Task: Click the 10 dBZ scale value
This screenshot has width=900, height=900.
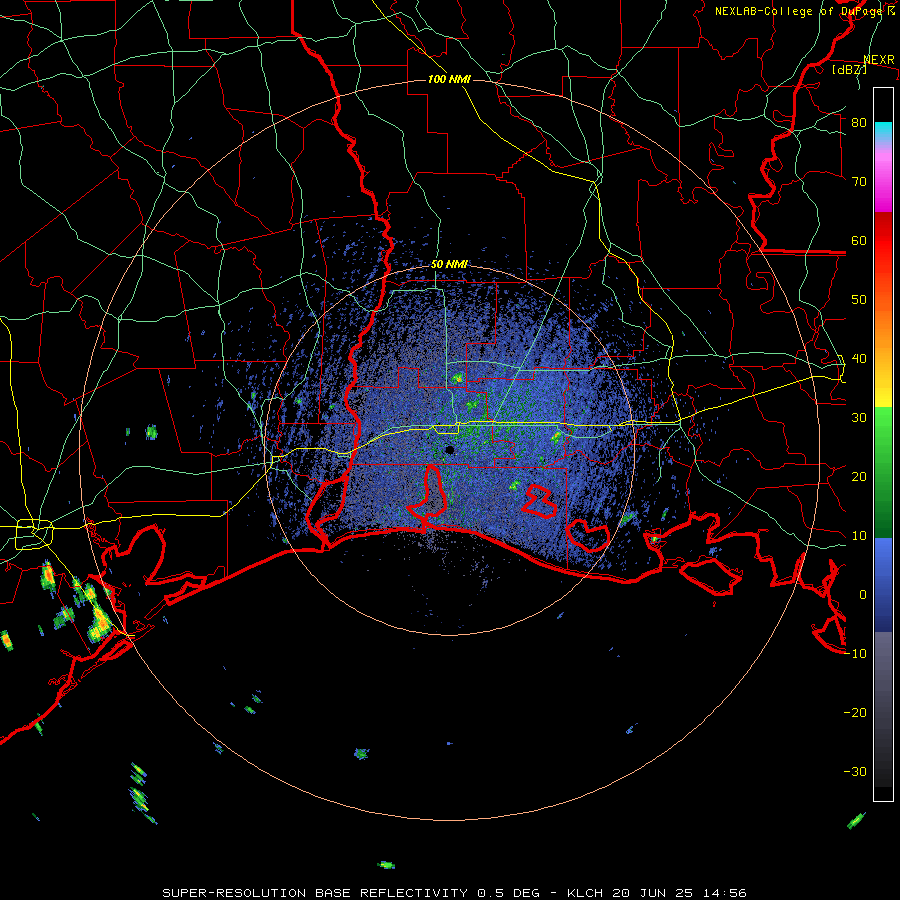Action: point(859,536)
